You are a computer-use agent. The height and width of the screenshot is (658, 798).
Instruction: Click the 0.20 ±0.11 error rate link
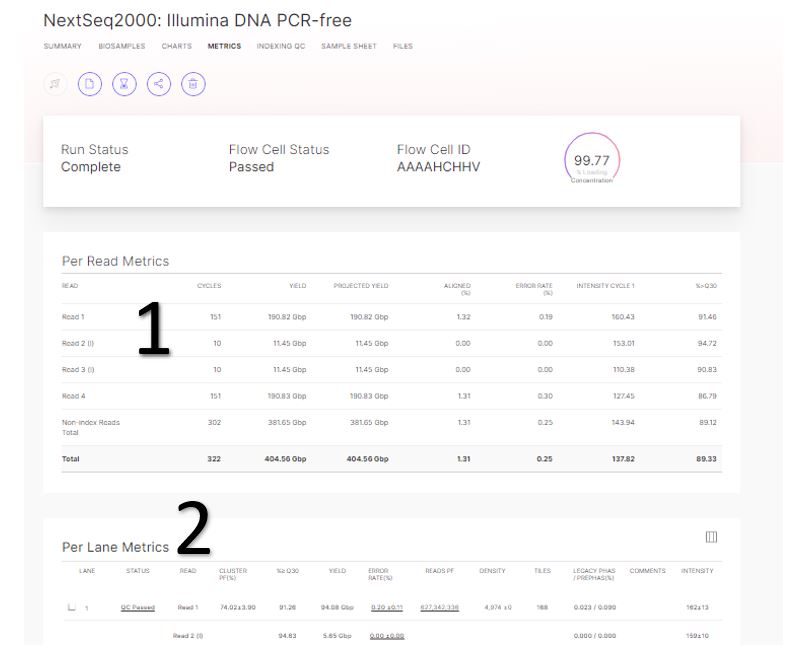coord(387,607)
